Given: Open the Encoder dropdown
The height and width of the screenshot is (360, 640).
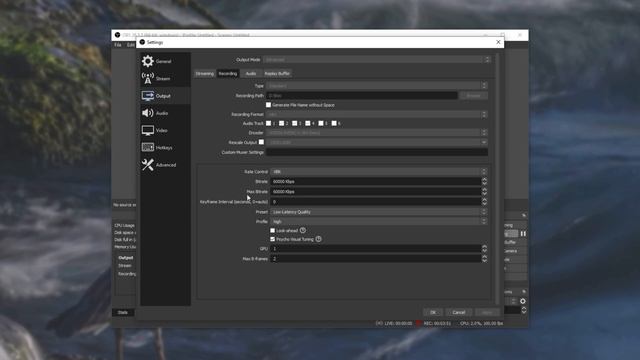Looking at the screenshot, I should coord(377,133).
